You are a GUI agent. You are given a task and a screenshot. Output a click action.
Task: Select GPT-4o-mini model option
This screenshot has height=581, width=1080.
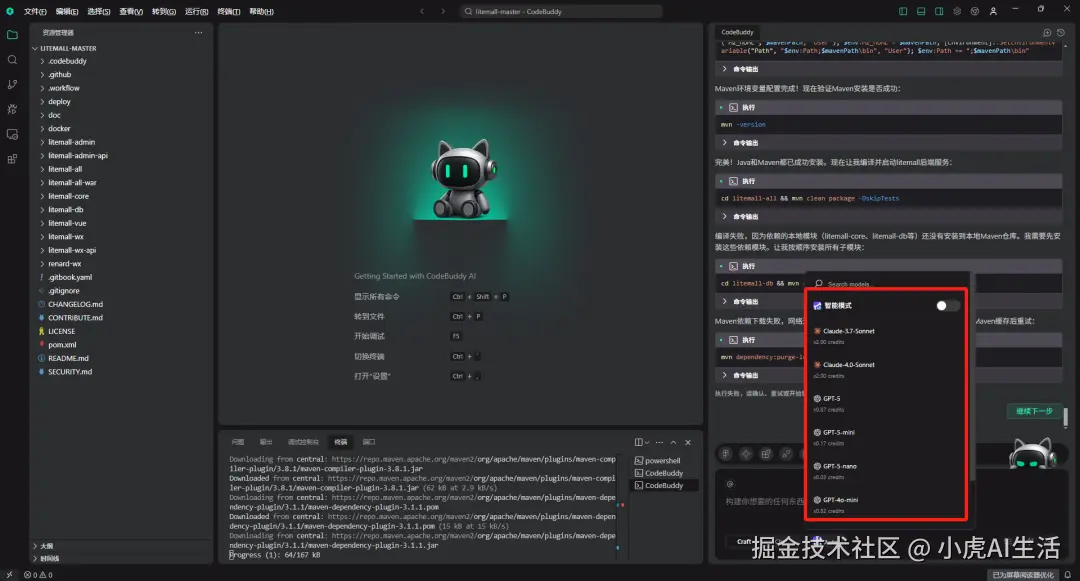[x=885, y=505]
